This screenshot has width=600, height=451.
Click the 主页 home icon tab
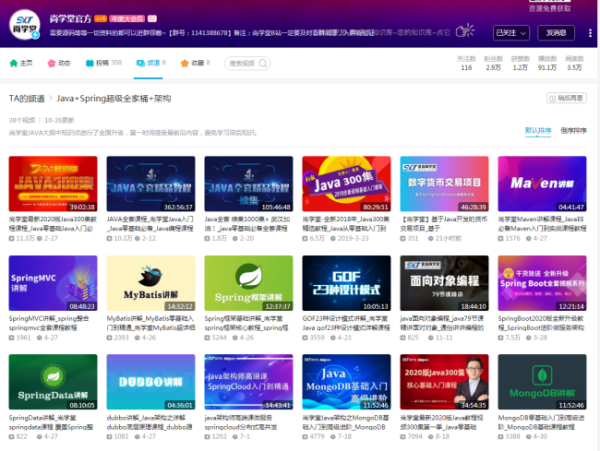pos(20,62)
